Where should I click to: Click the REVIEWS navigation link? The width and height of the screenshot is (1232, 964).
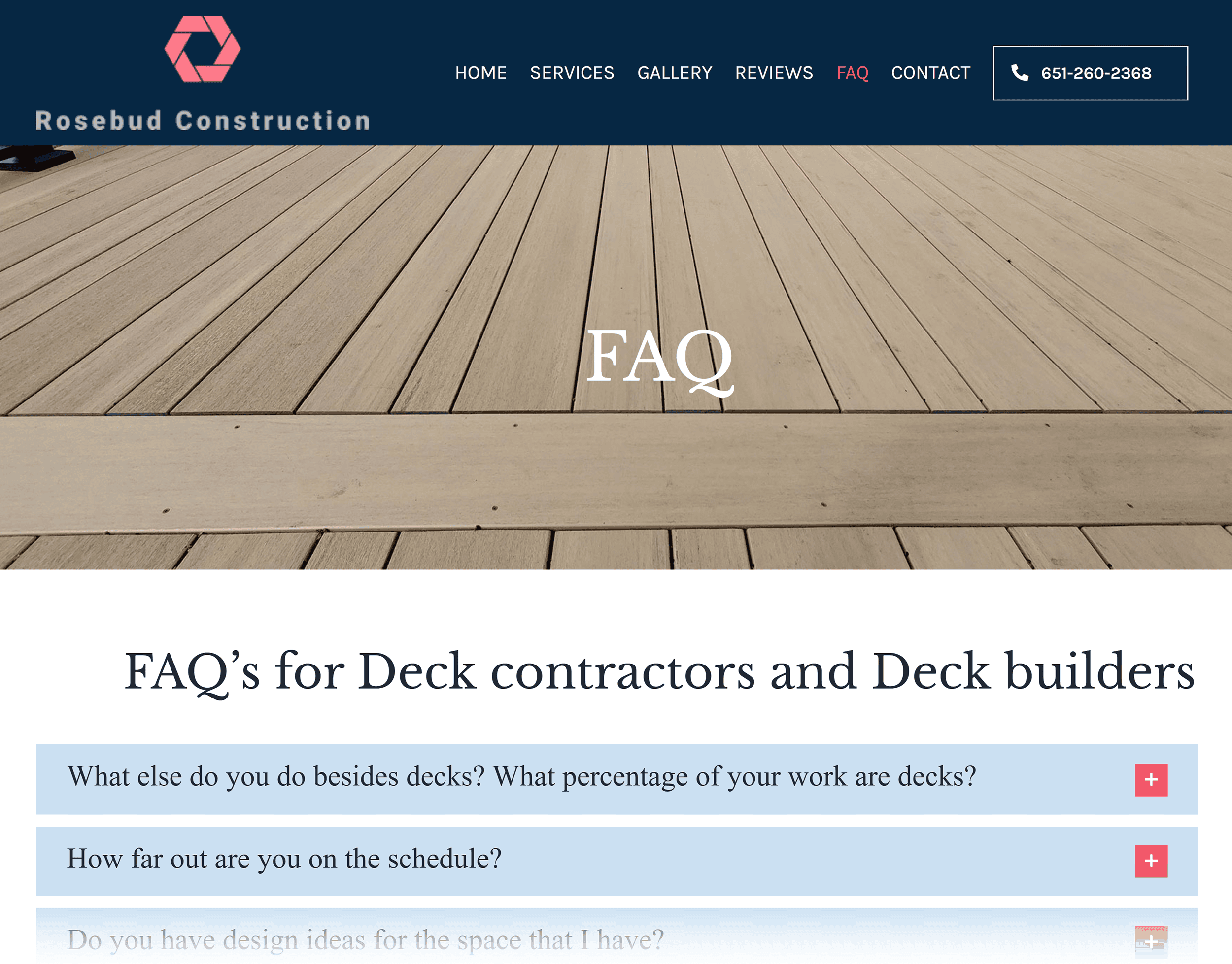click(774, 72)
